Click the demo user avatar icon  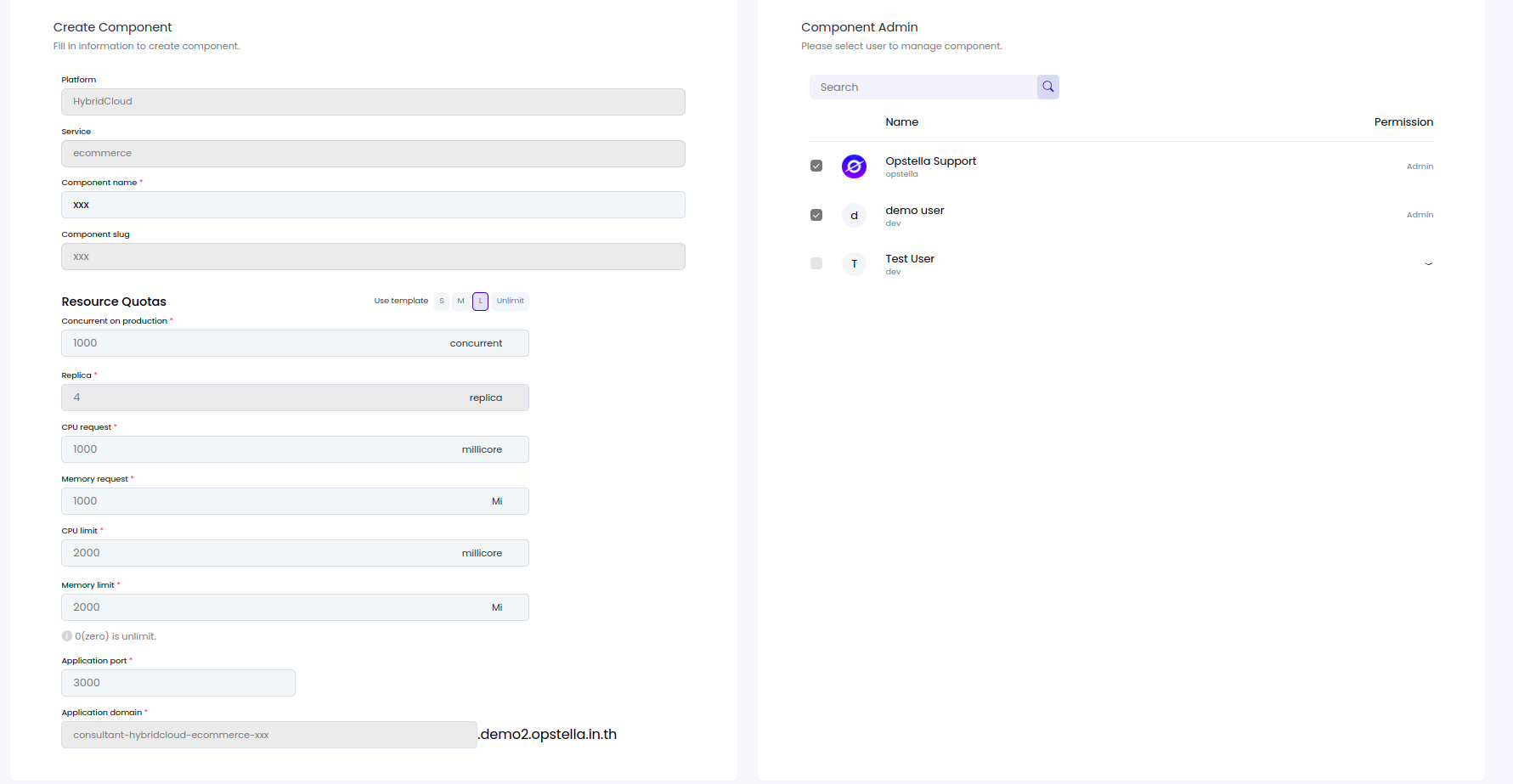click(x=854, y=215)
